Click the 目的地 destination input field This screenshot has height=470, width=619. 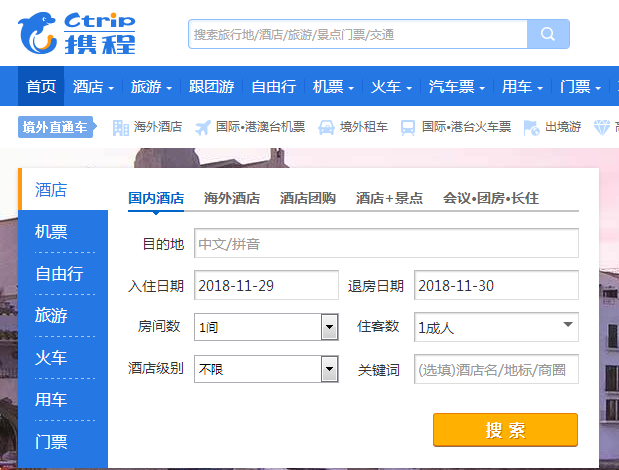(x=386, y=243)
